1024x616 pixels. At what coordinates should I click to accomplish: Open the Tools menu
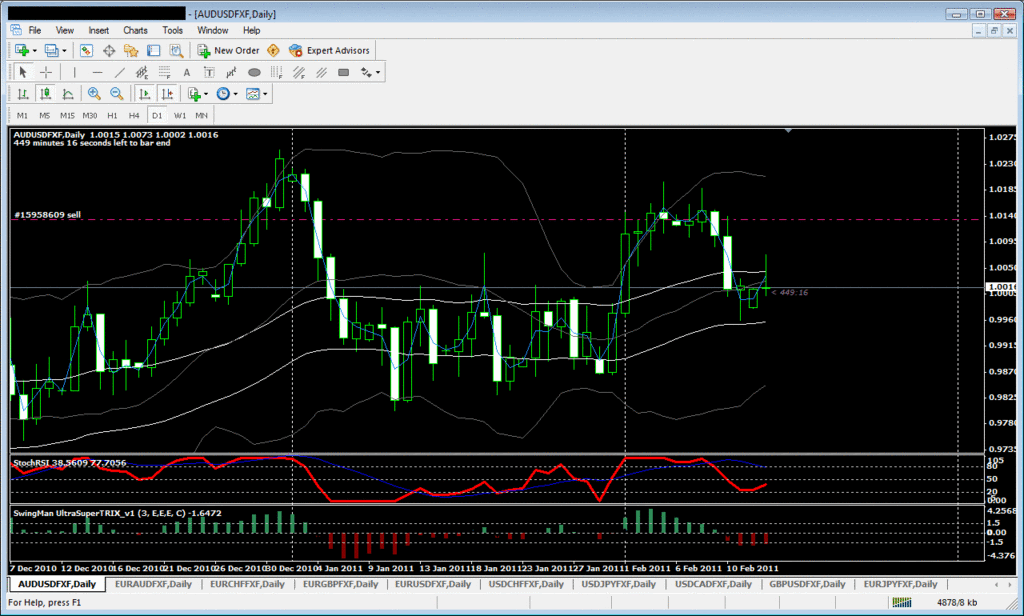(x=172, y=30)
